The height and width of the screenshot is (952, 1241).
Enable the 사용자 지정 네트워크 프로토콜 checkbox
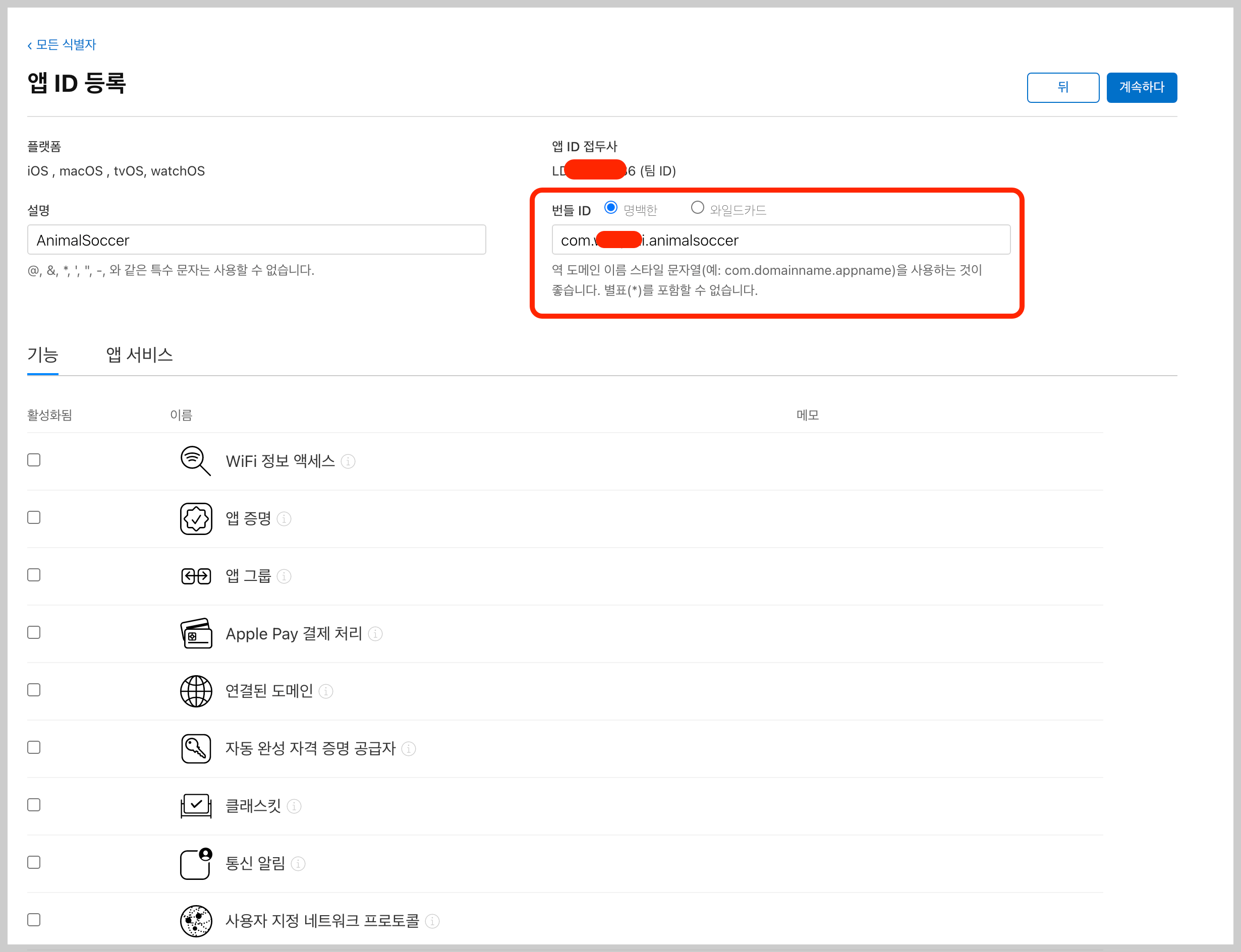[34, 920]
